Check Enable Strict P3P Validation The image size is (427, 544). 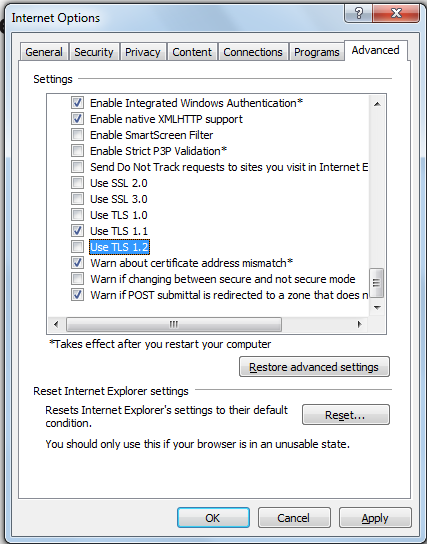77,151
